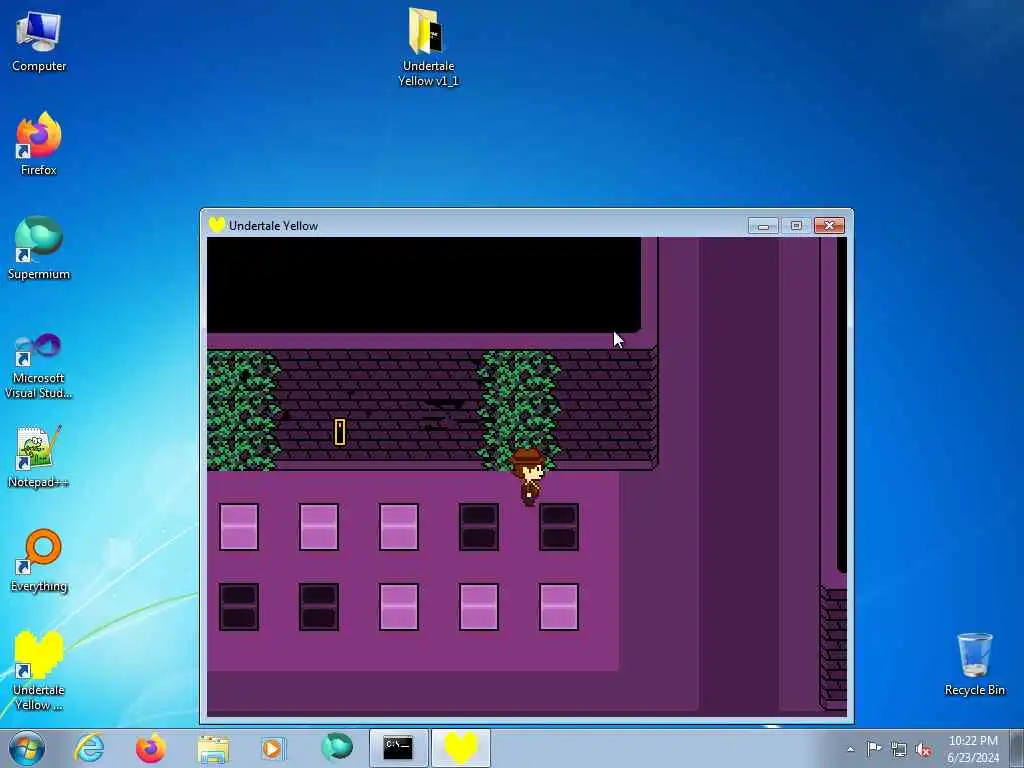Select the Firefox desktop shortcut
The height and width of the screenshot is (768, 1024).
pyautogui.click(x=39, y=144)
